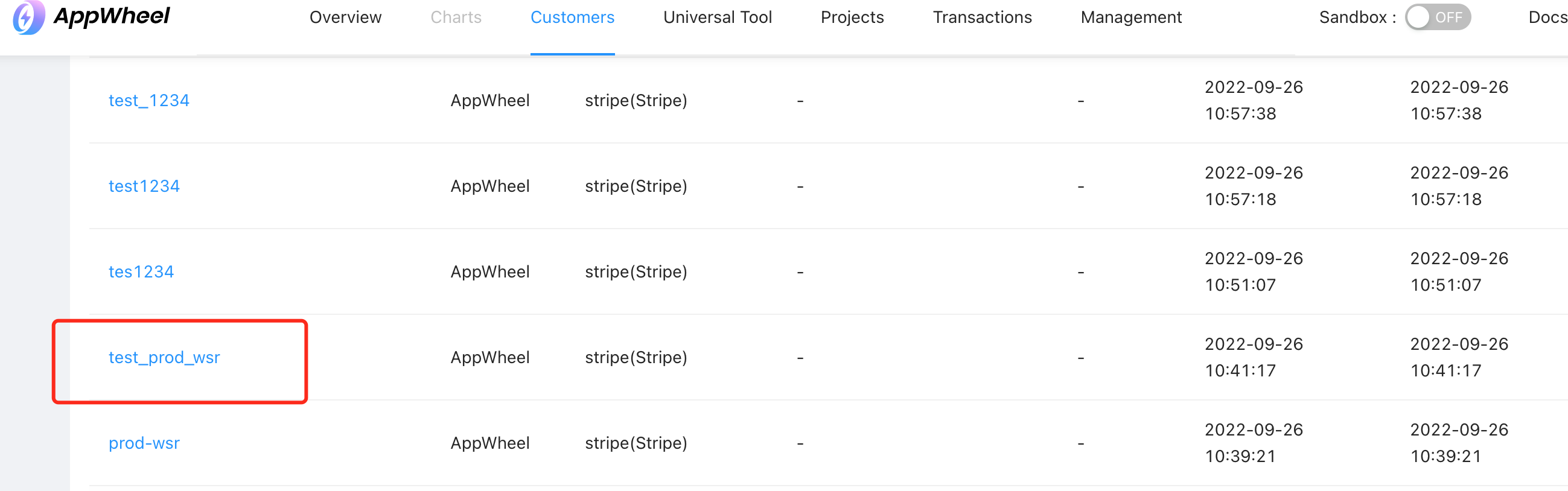
Task: Click the test_1234 row stripe(Stripe) cell
Action: (636, 100)
